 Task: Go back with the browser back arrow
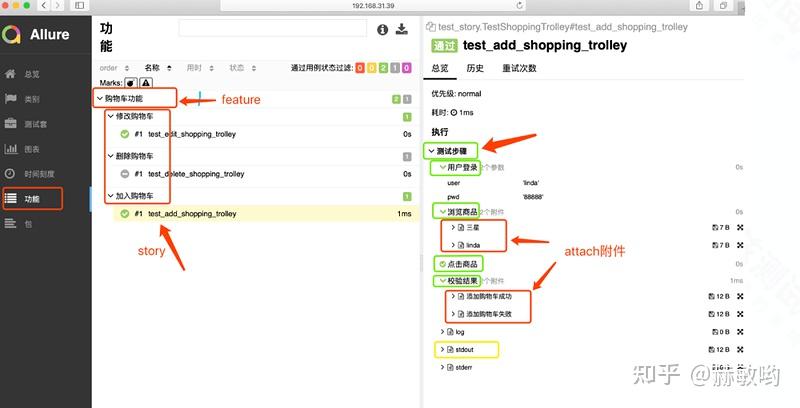44,5
